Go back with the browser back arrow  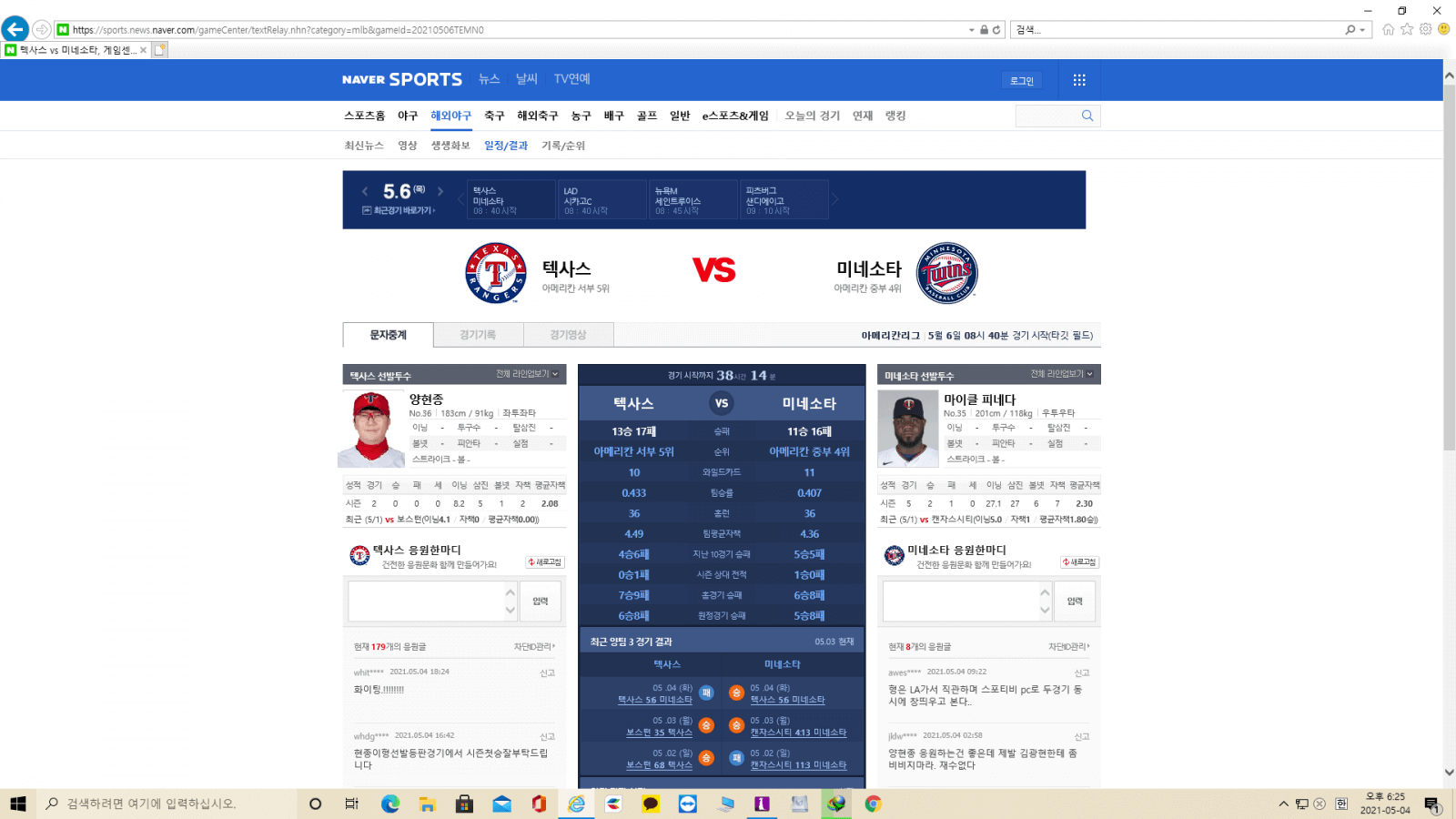pos(15,29)
